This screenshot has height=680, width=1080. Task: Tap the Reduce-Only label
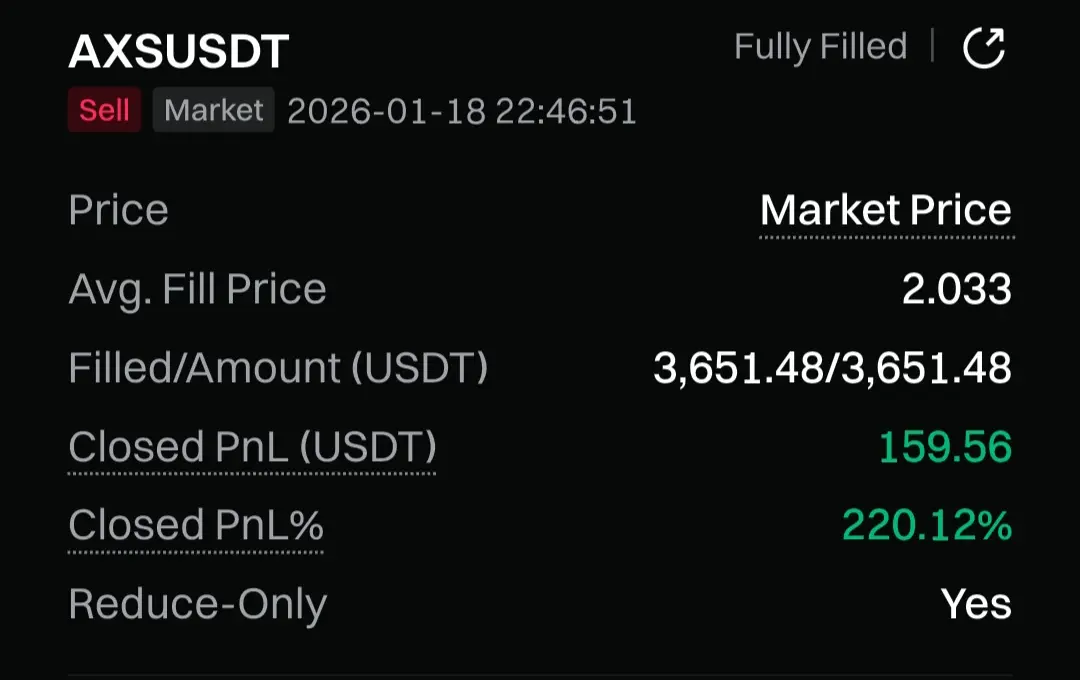197,605
